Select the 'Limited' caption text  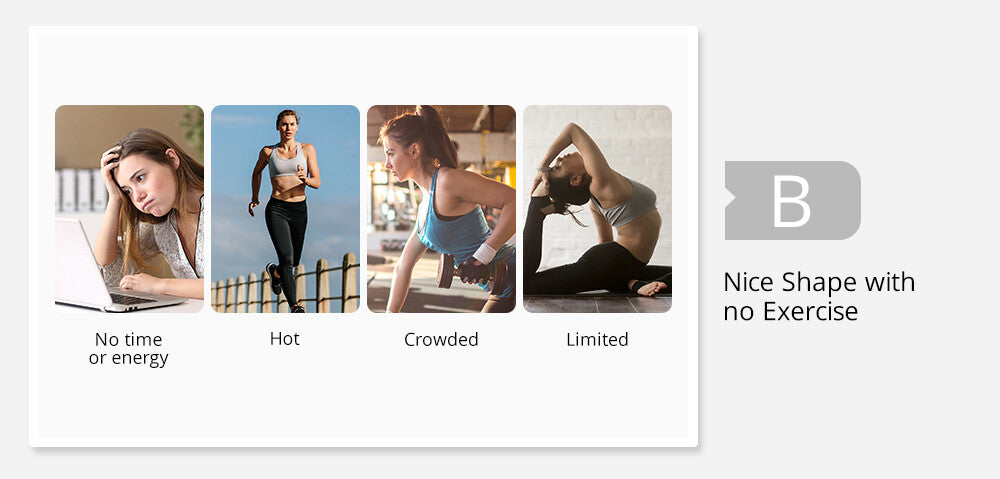point(598,339)
